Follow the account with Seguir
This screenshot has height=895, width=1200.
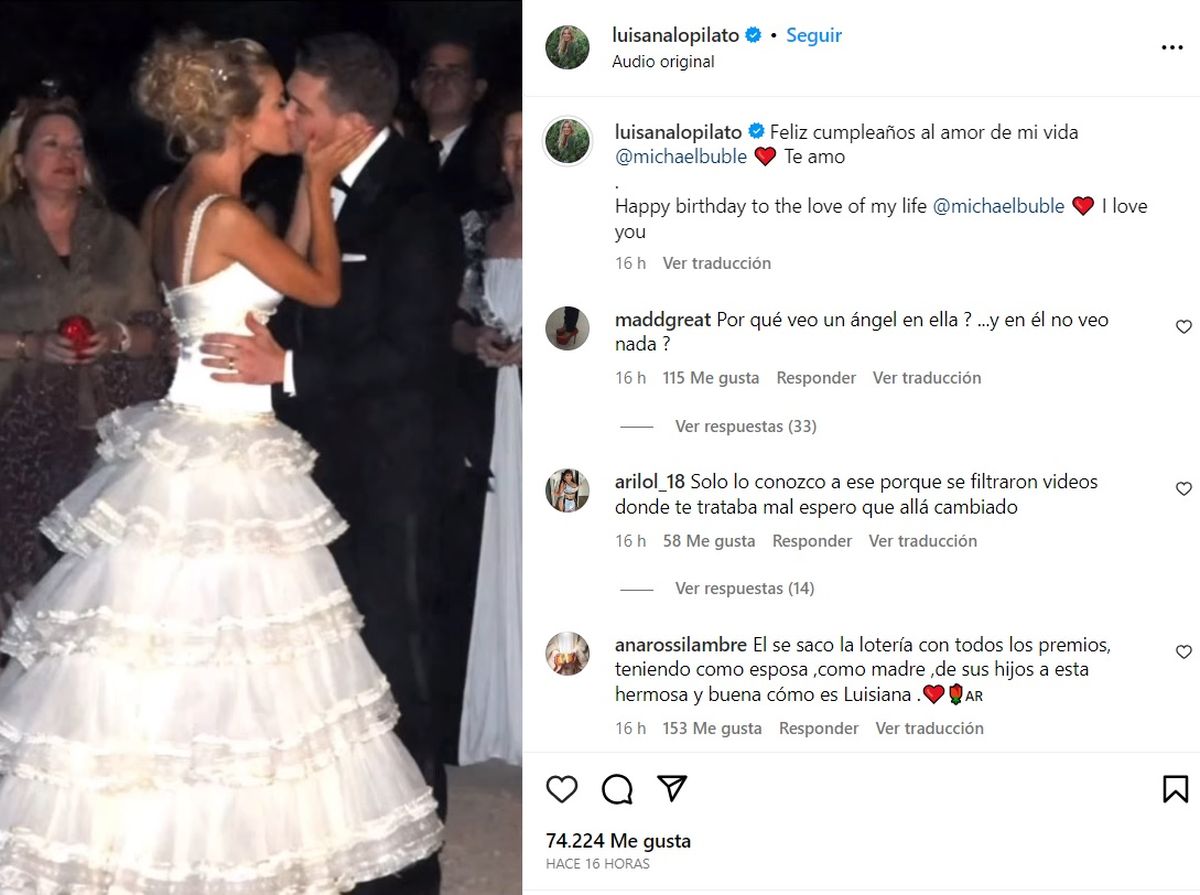click(x=814, y=35)
